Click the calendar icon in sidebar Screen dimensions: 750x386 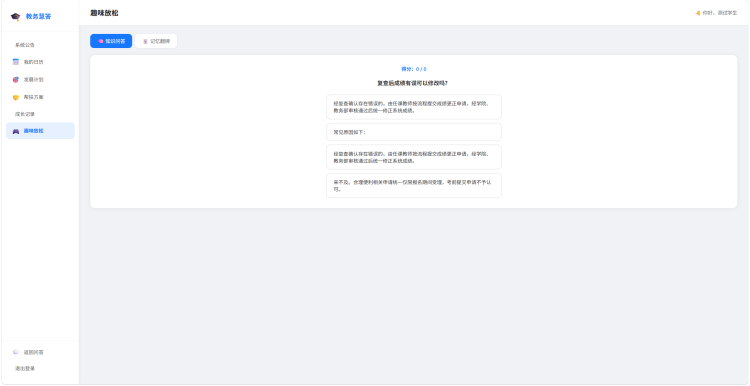coord(16,62)
